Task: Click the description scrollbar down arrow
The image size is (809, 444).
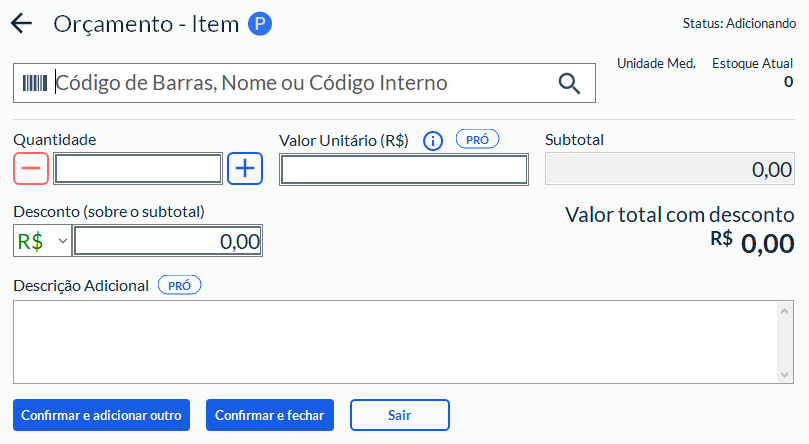Action: click(784, 374)
